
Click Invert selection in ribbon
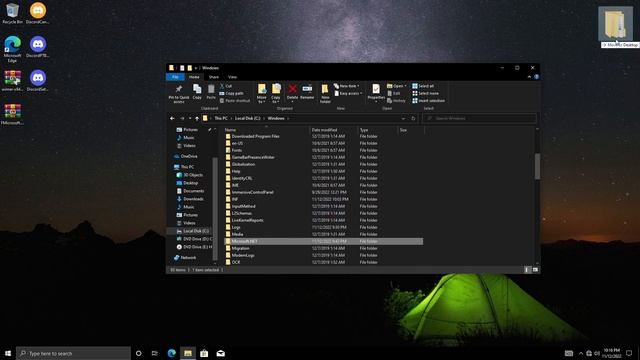click(428, 101)
